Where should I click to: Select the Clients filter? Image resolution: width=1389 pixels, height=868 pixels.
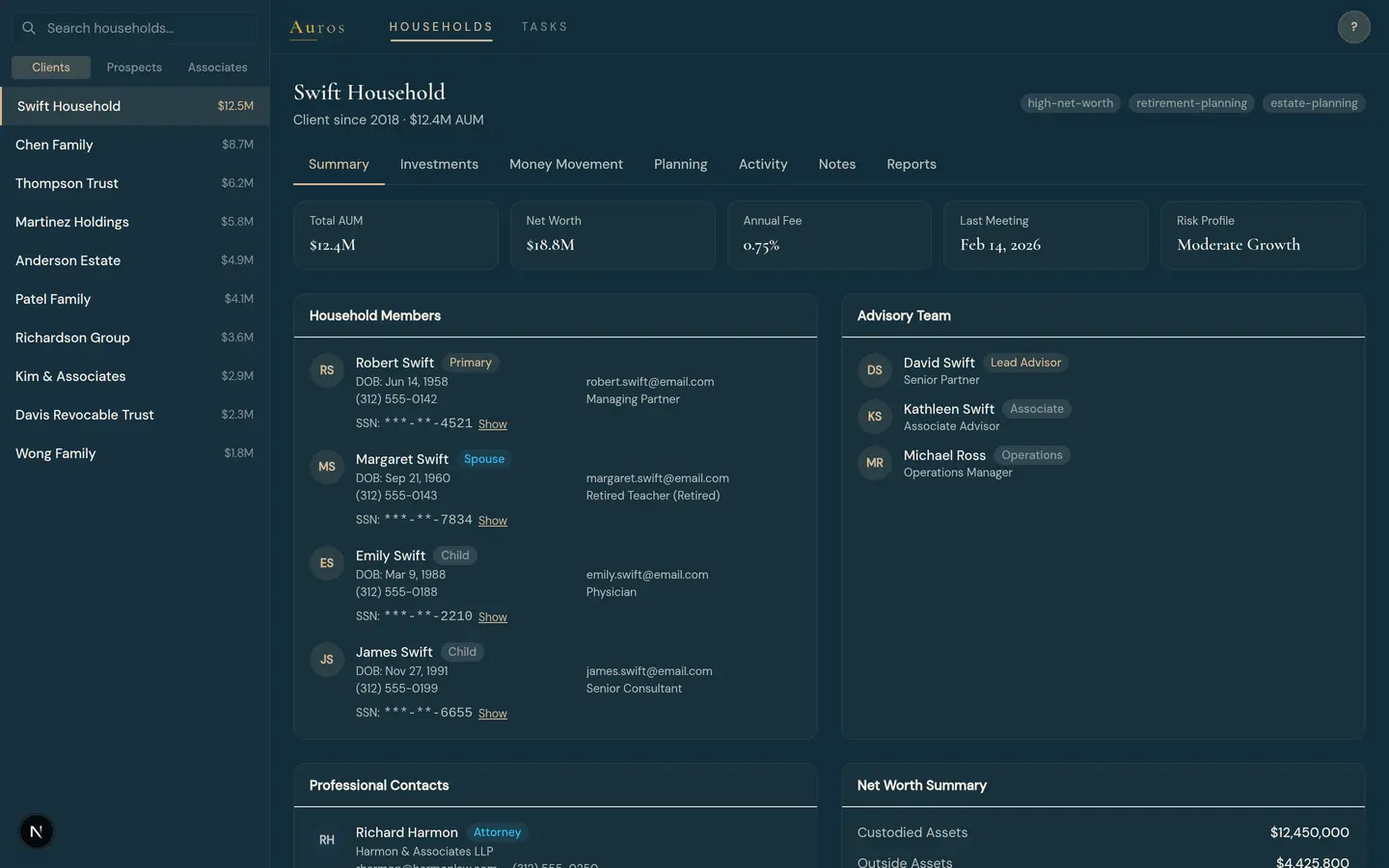[x=51, y=68]
